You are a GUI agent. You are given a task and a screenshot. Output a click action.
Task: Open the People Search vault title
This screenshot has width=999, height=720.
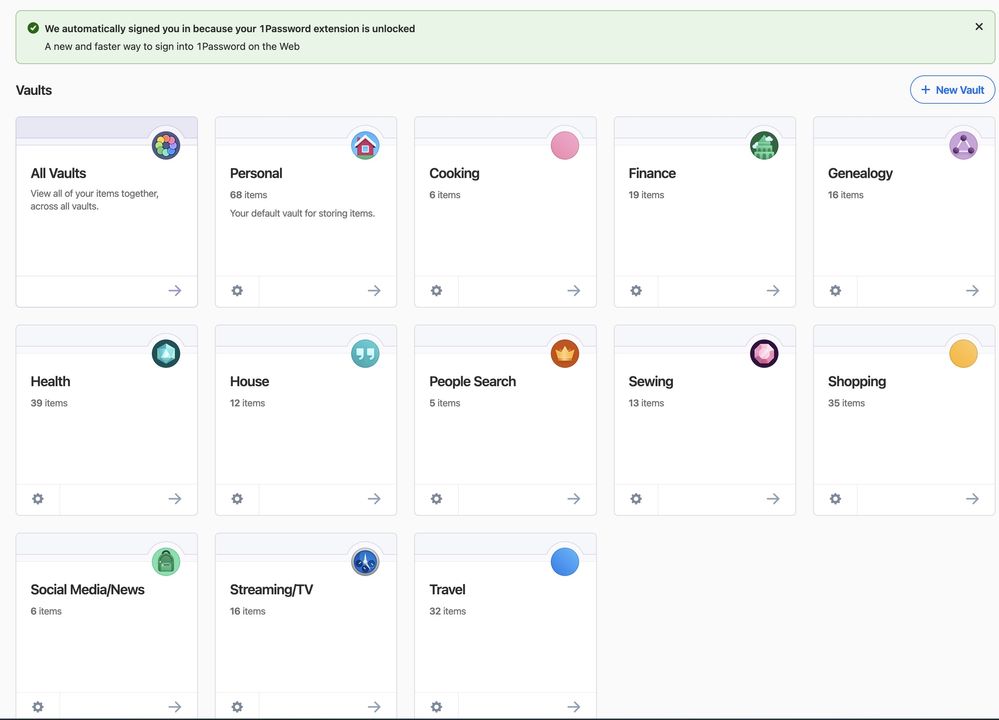tap(473, 382)
